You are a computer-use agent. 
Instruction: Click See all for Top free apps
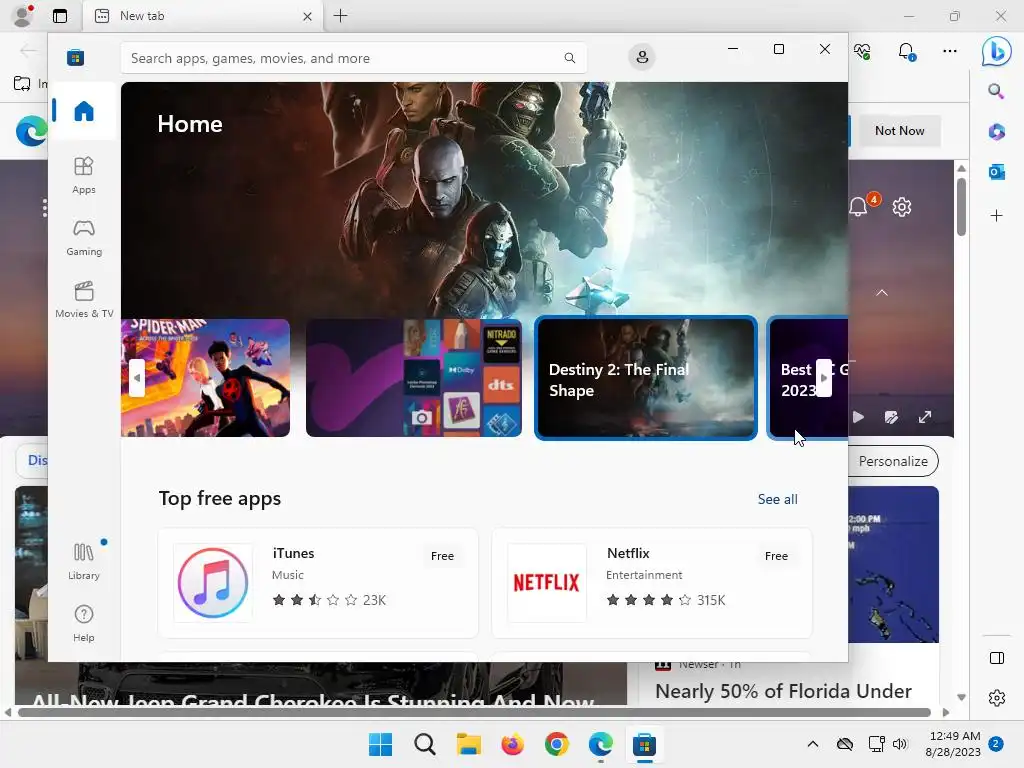point(777,499)
